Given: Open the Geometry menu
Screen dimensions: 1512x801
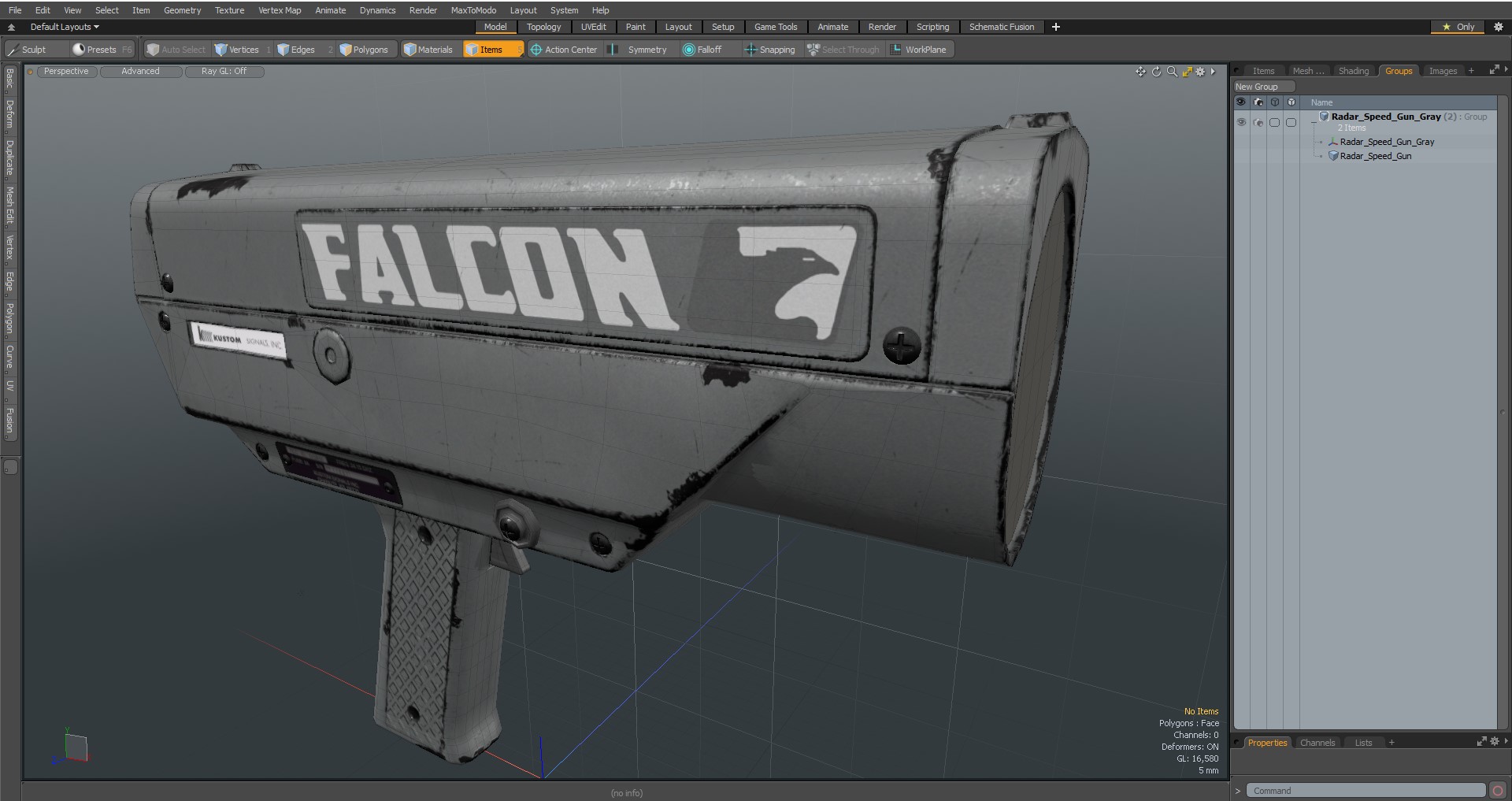Looking at the screenshot, I should pos(182,10).
